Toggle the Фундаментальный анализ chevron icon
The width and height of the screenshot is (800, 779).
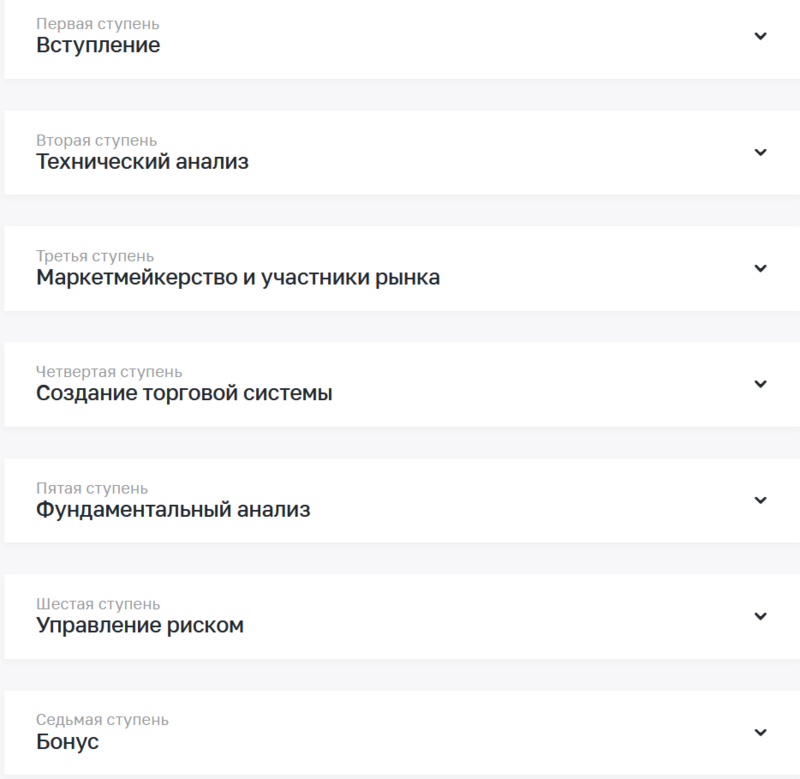tap(760, 500)
